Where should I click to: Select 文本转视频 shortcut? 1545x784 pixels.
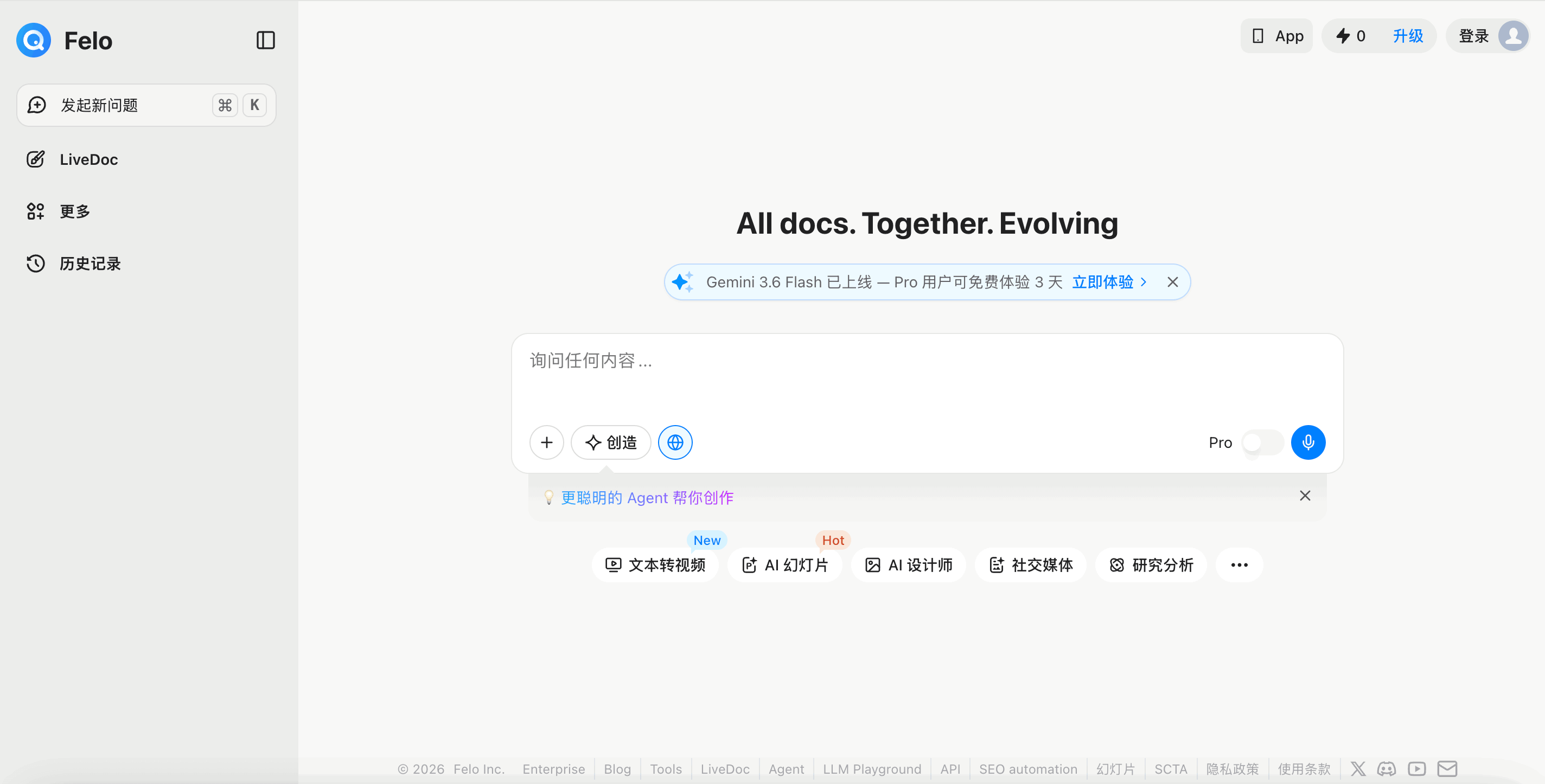tap(655, 564)
